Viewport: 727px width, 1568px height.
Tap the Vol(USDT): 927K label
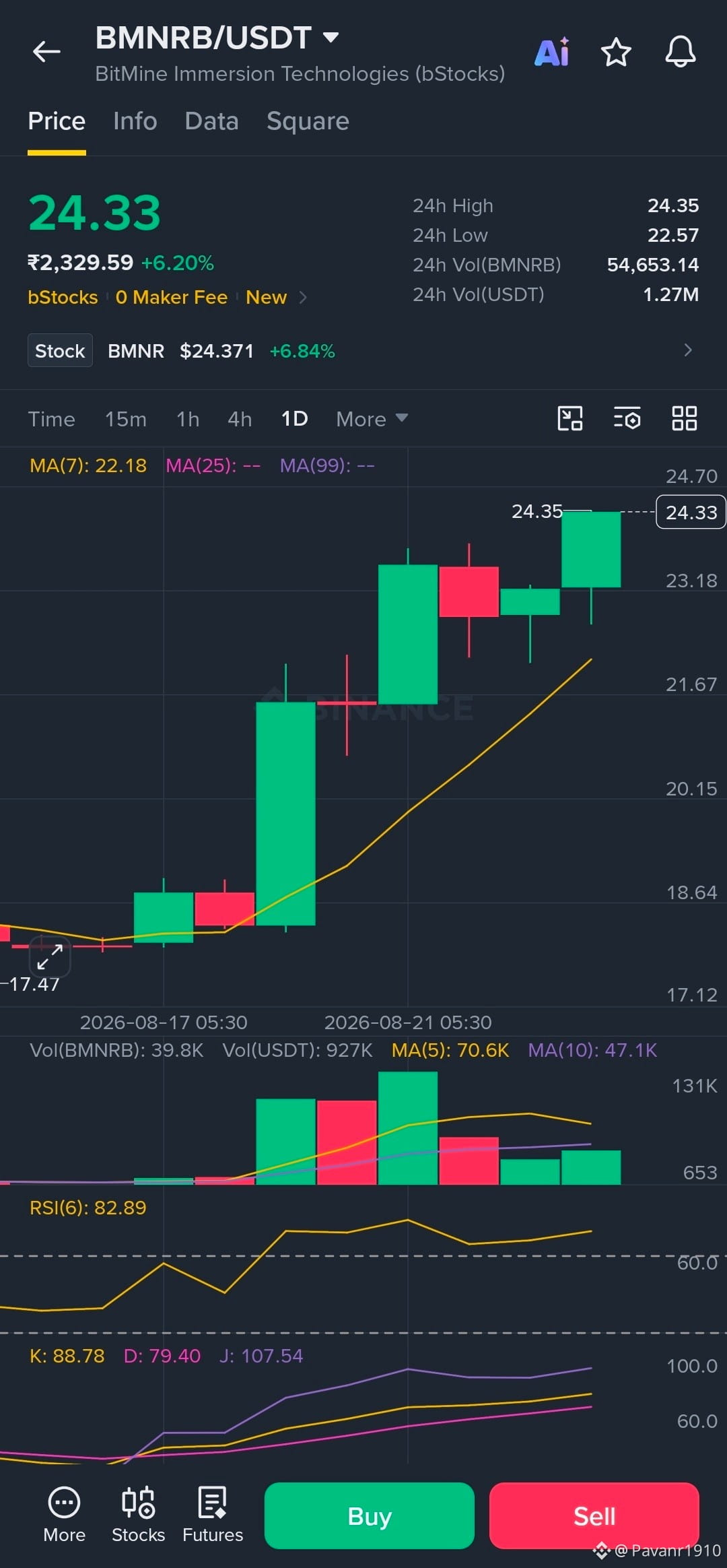[x=298, y=1050]
